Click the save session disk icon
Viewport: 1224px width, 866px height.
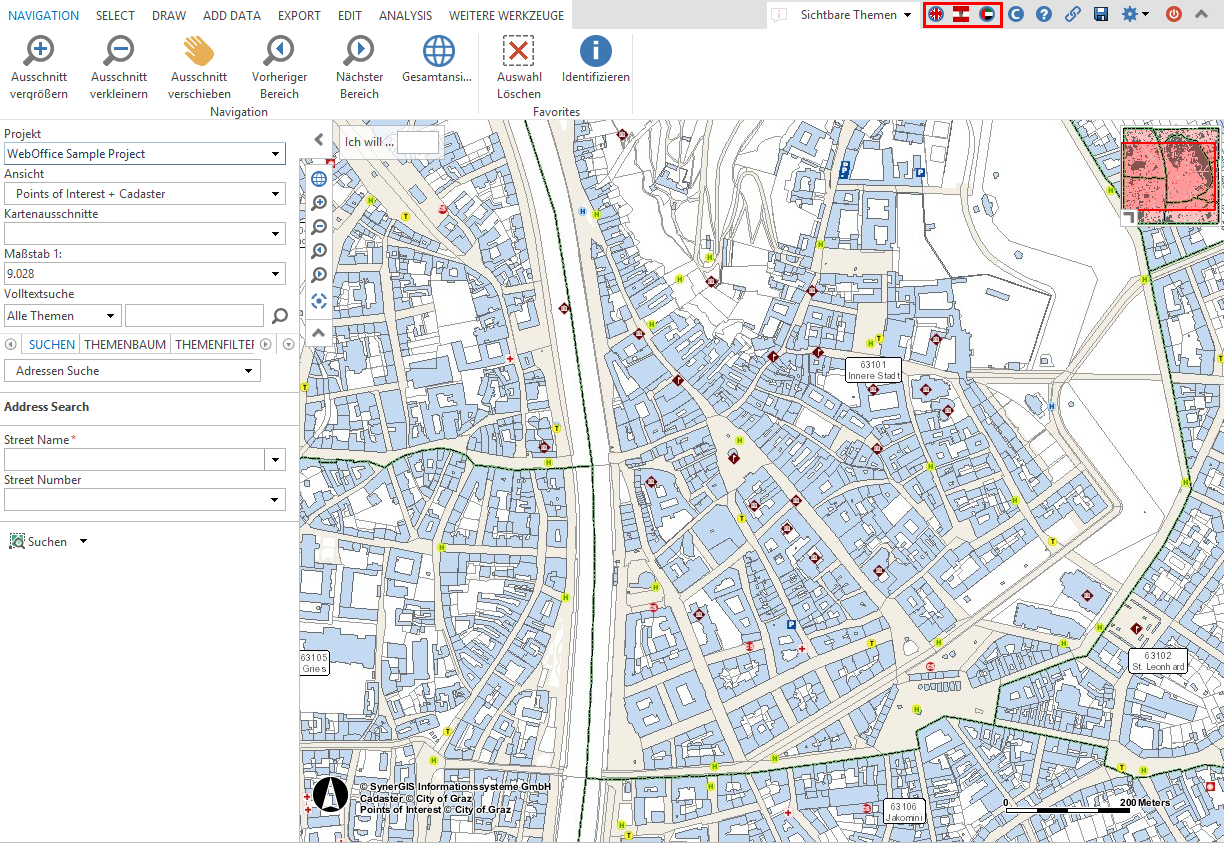click(1101, 14)
